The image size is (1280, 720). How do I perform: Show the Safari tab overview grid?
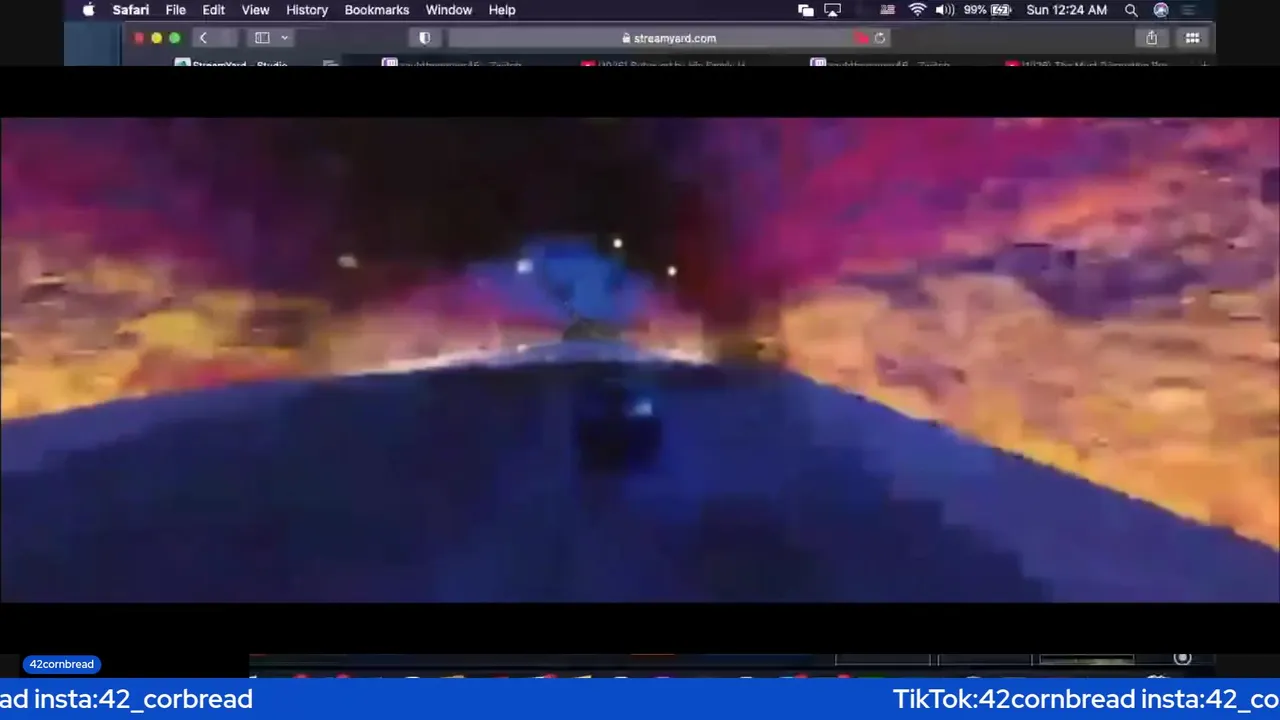1192,38
